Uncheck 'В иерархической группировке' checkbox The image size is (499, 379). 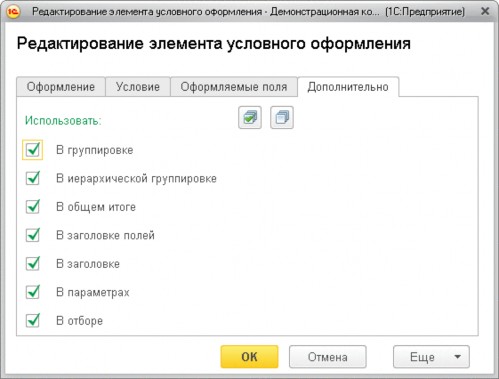[33, 178]
